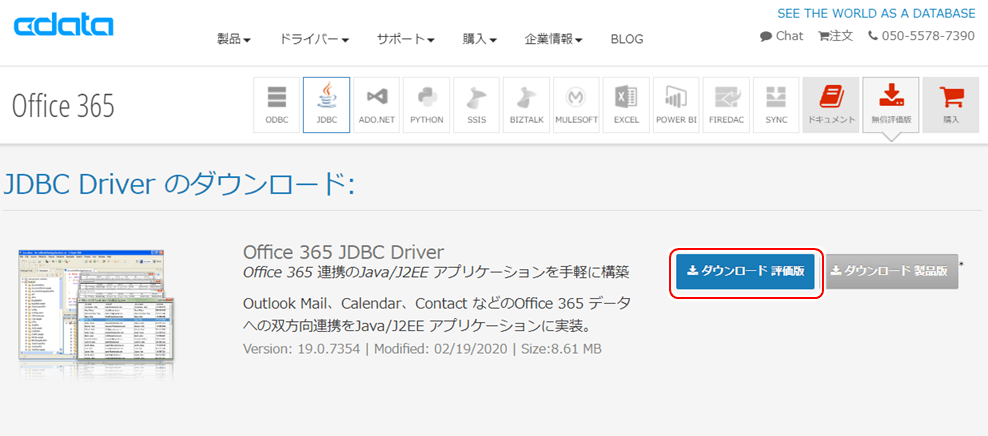This screenshot has height=436, width=988.
Task: Select the SSIS component icon
Action: tap(476, 105)
